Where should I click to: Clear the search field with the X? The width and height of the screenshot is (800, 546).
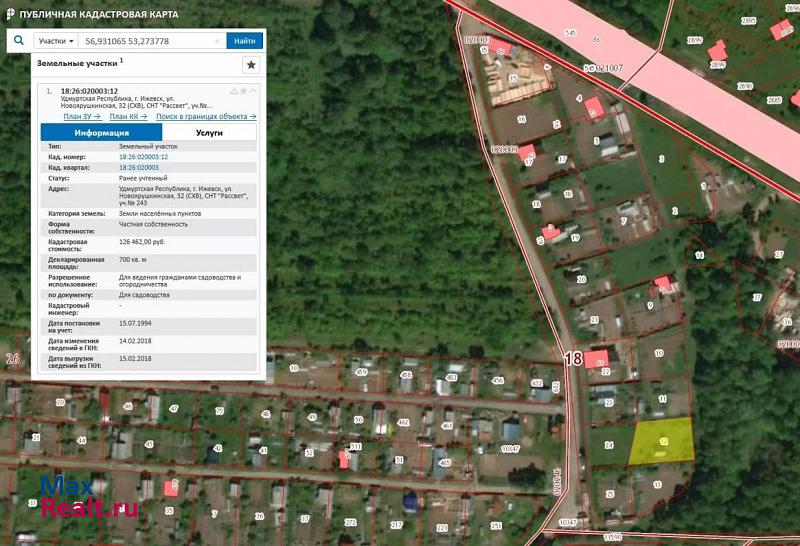[x=217, y=41]
